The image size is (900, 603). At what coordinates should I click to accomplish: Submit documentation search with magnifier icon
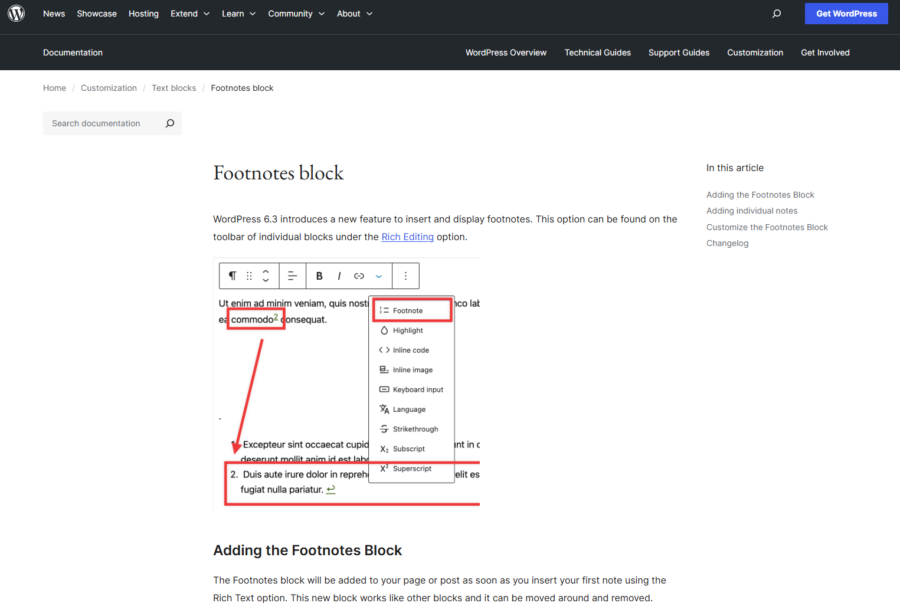(x=170, y=124)
